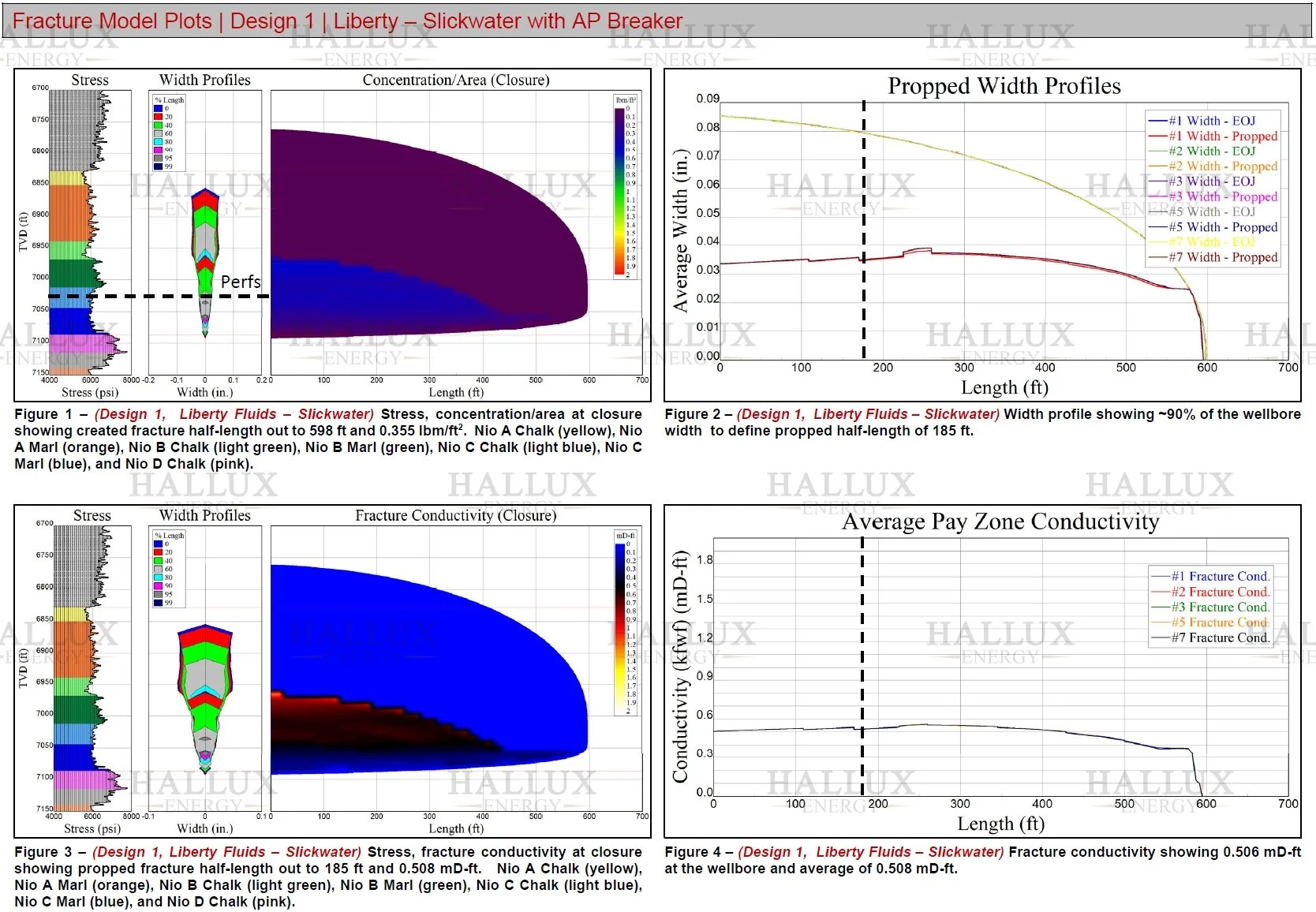Image resolution: width=1316 pixels, height=912 pixels.
Task: Click the width profile fracture cross-section in Figure 1
Action: coord(204,237)
